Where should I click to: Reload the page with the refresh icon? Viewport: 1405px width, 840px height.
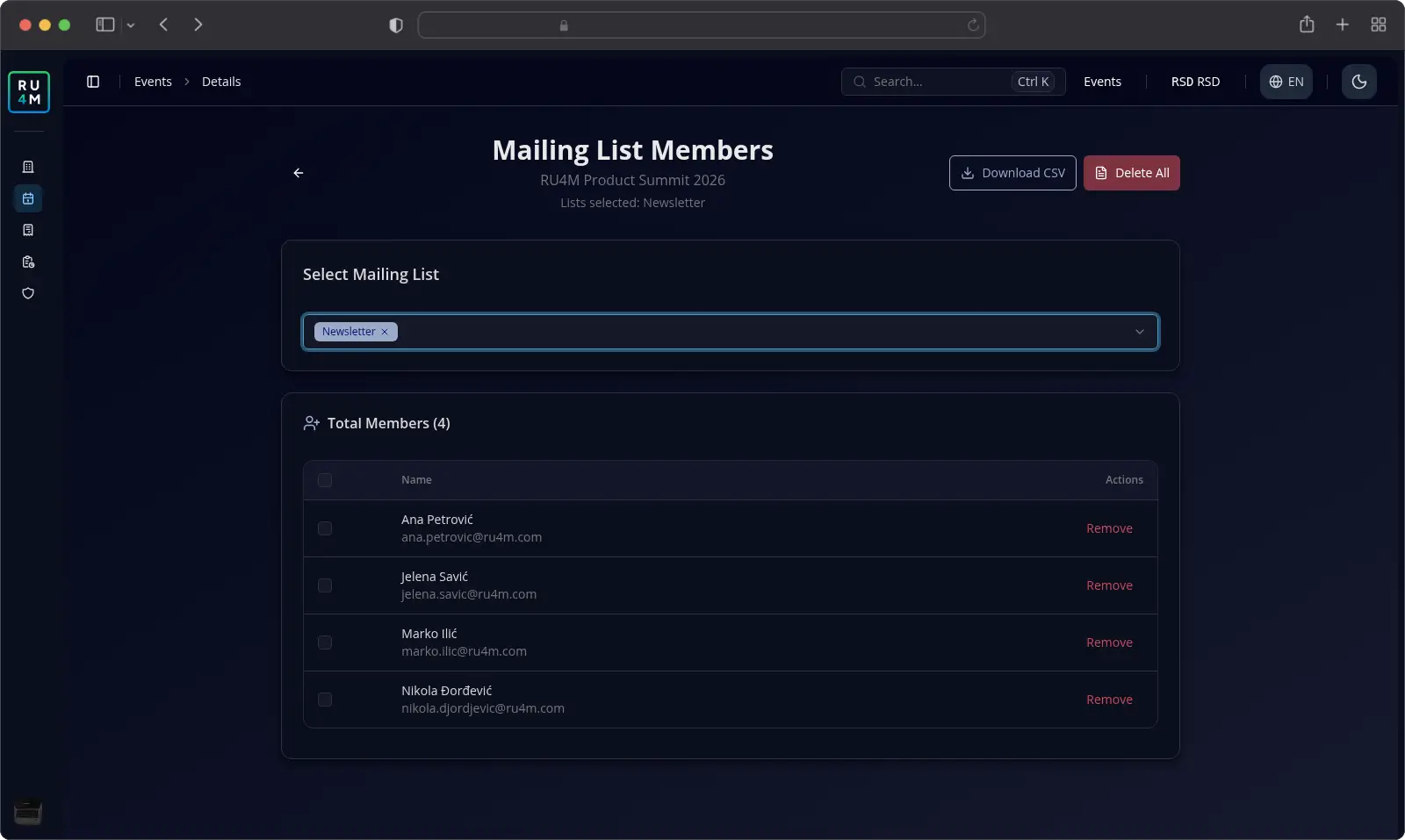coord(973,25)
